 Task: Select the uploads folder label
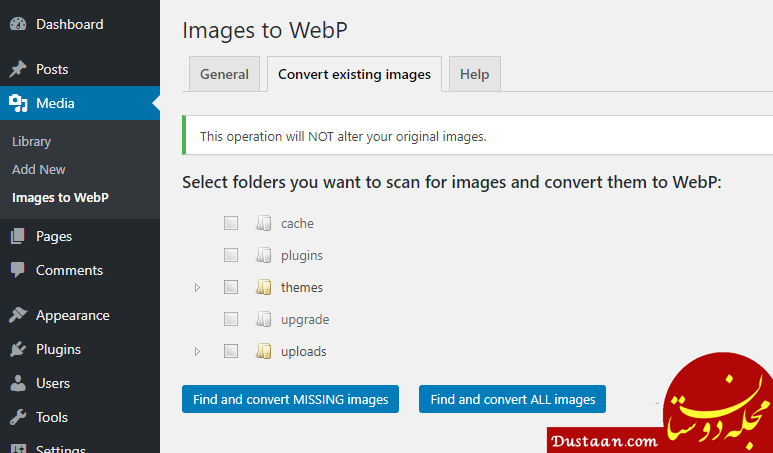click(304, 351)
